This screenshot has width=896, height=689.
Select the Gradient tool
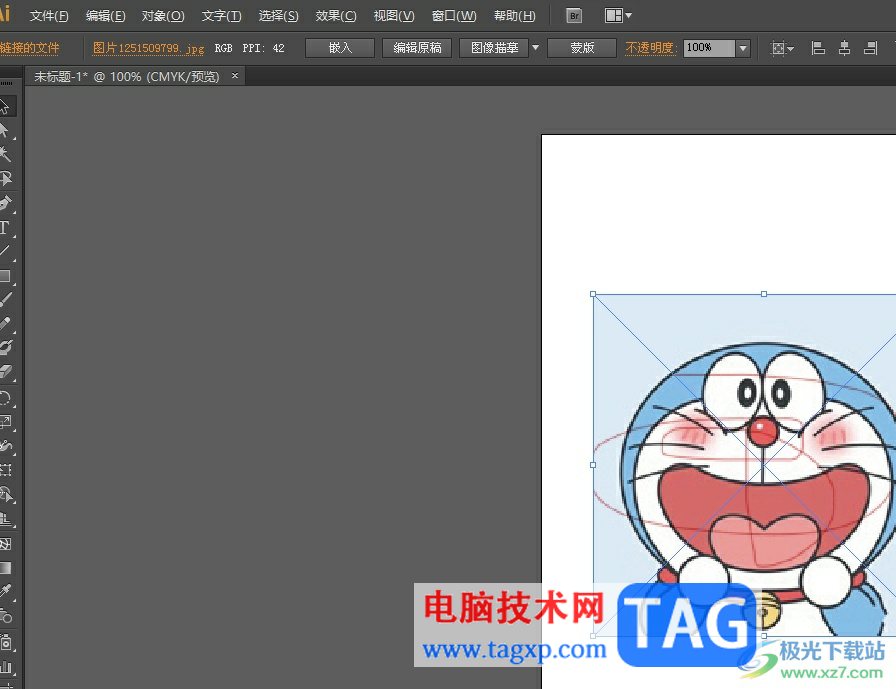coord(5,567)
